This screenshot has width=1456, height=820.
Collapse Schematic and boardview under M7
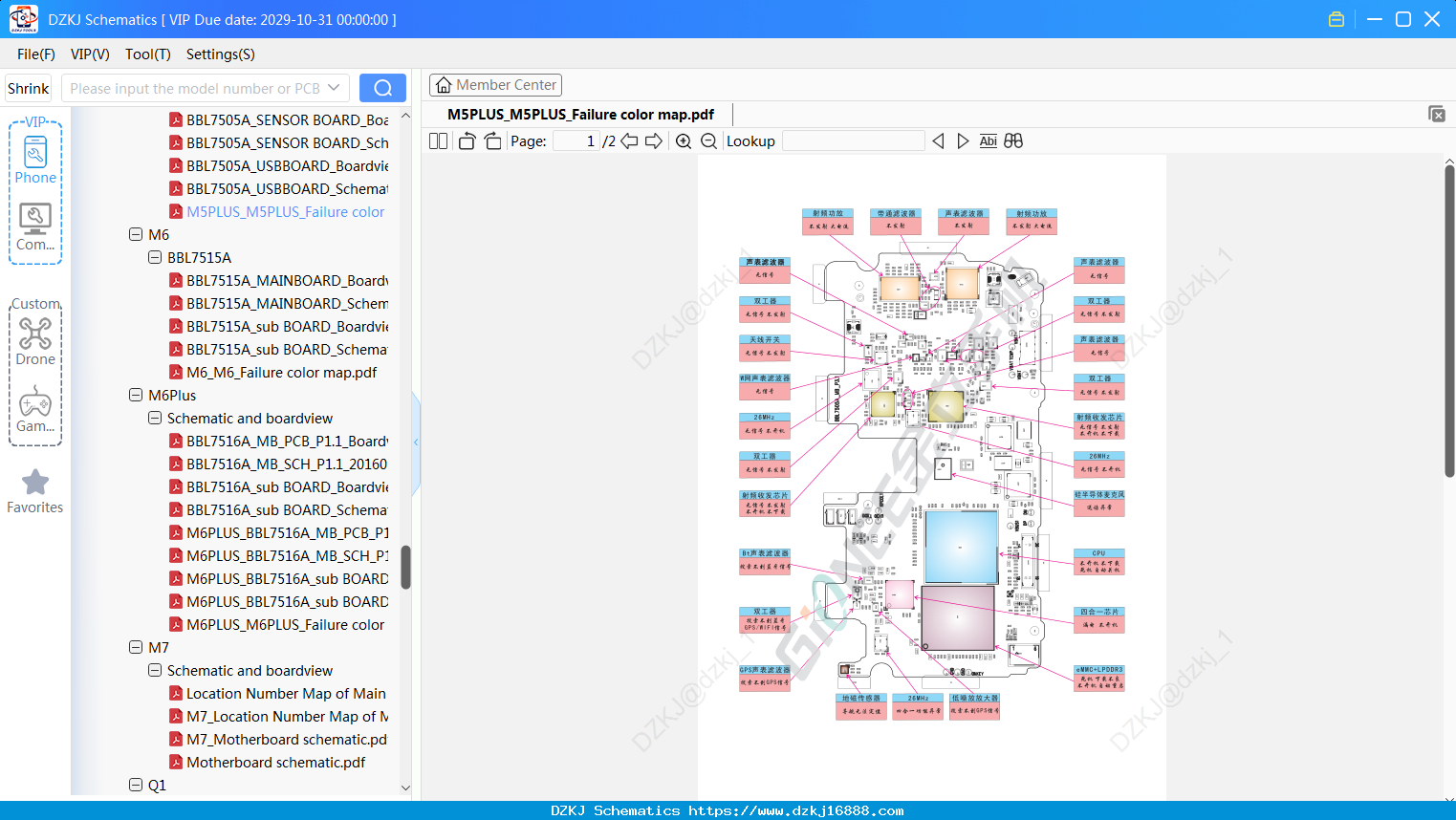click(155, 670)
